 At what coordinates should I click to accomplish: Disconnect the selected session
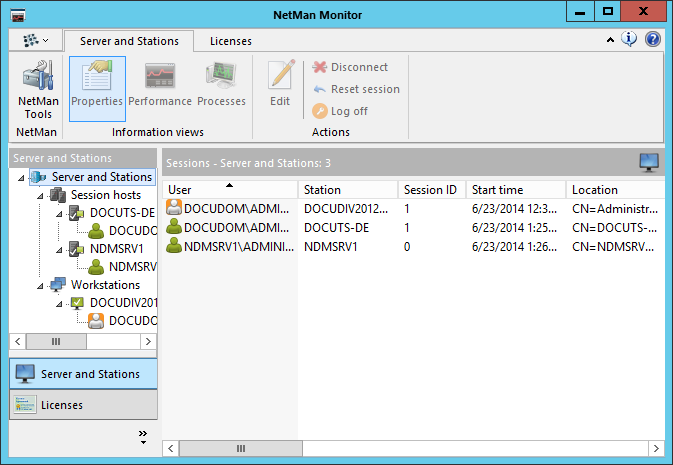pyautogui.click(x=350, y=67)
